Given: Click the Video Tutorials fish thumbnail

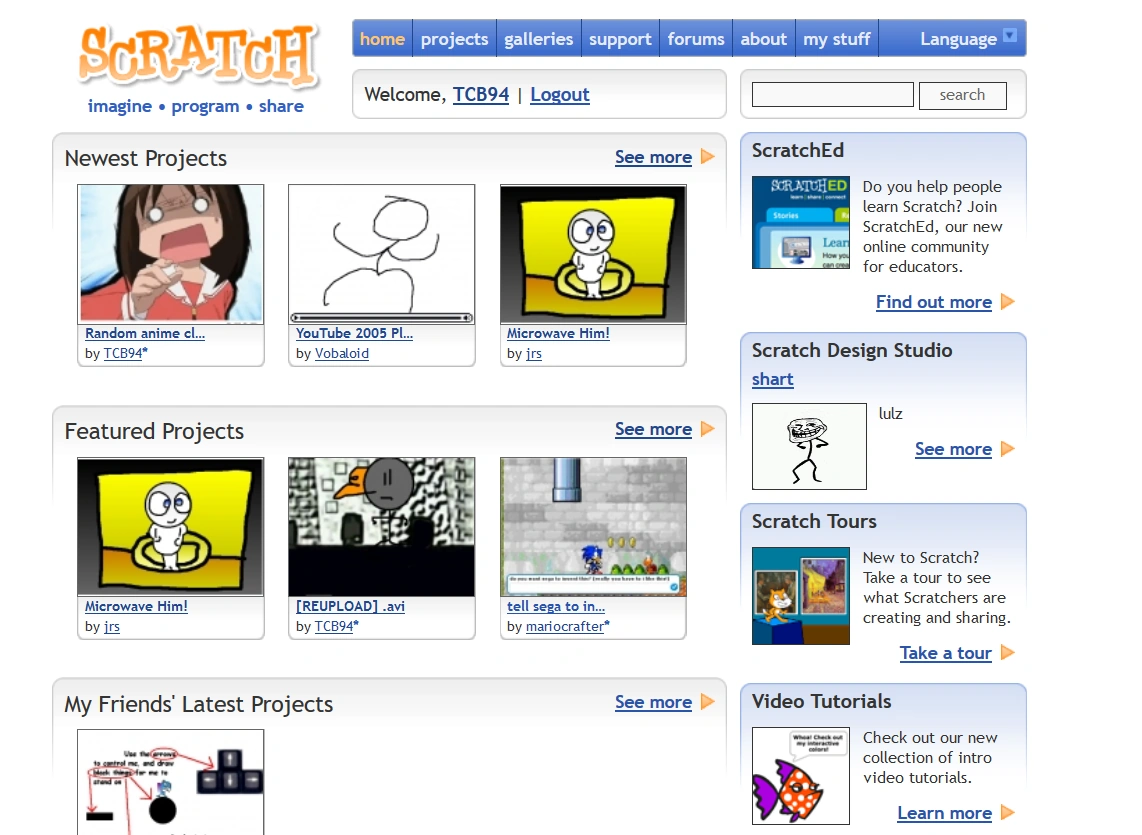Looking at the screenshot, I should pyautogui.click(x=800, y=776).
